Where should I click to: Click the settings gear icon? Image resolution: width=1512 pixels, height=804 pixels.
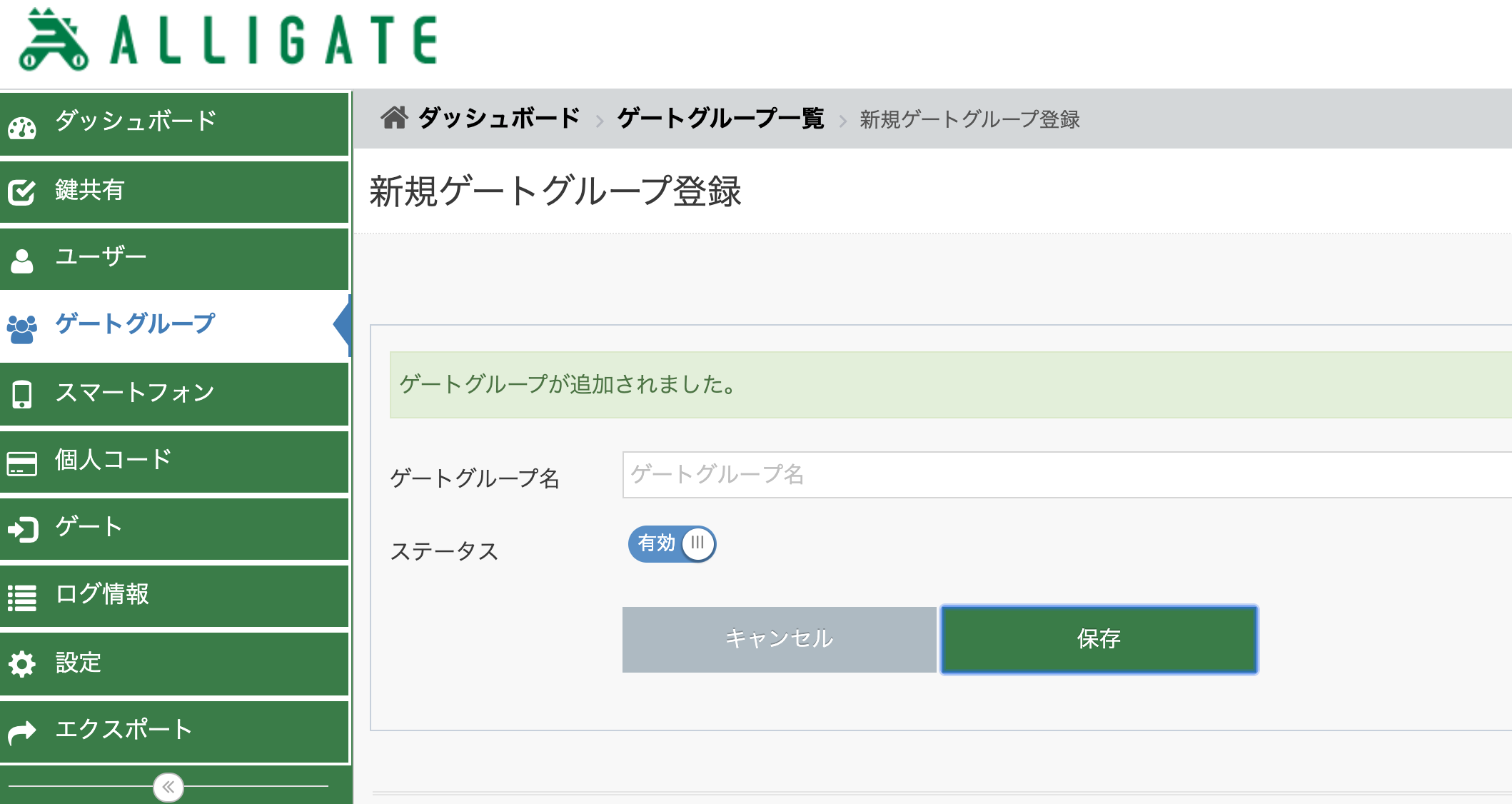(22, 664)
